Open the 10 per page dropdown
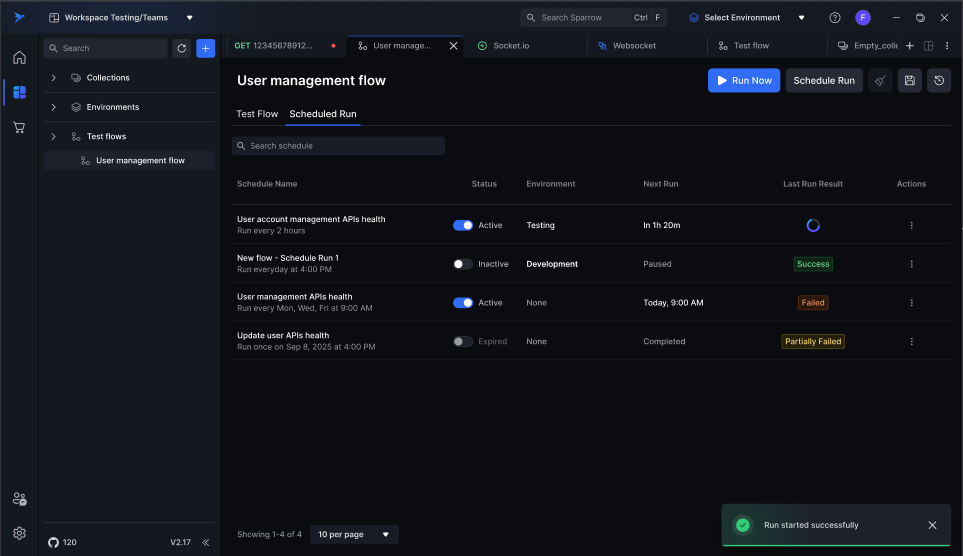This screenshot has height=556, width=963. 354,534
